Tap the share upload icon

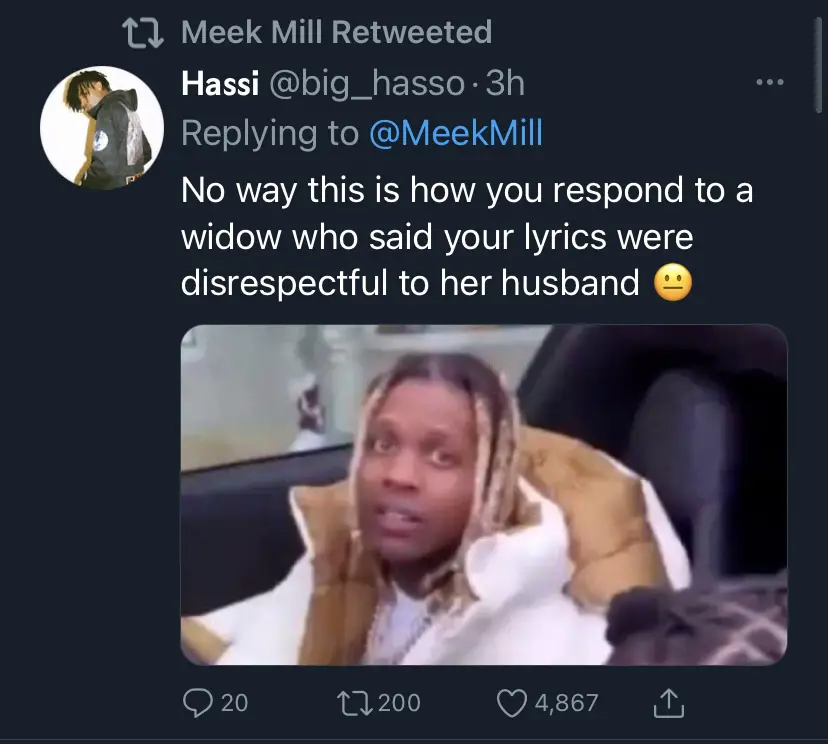point(666,704)
